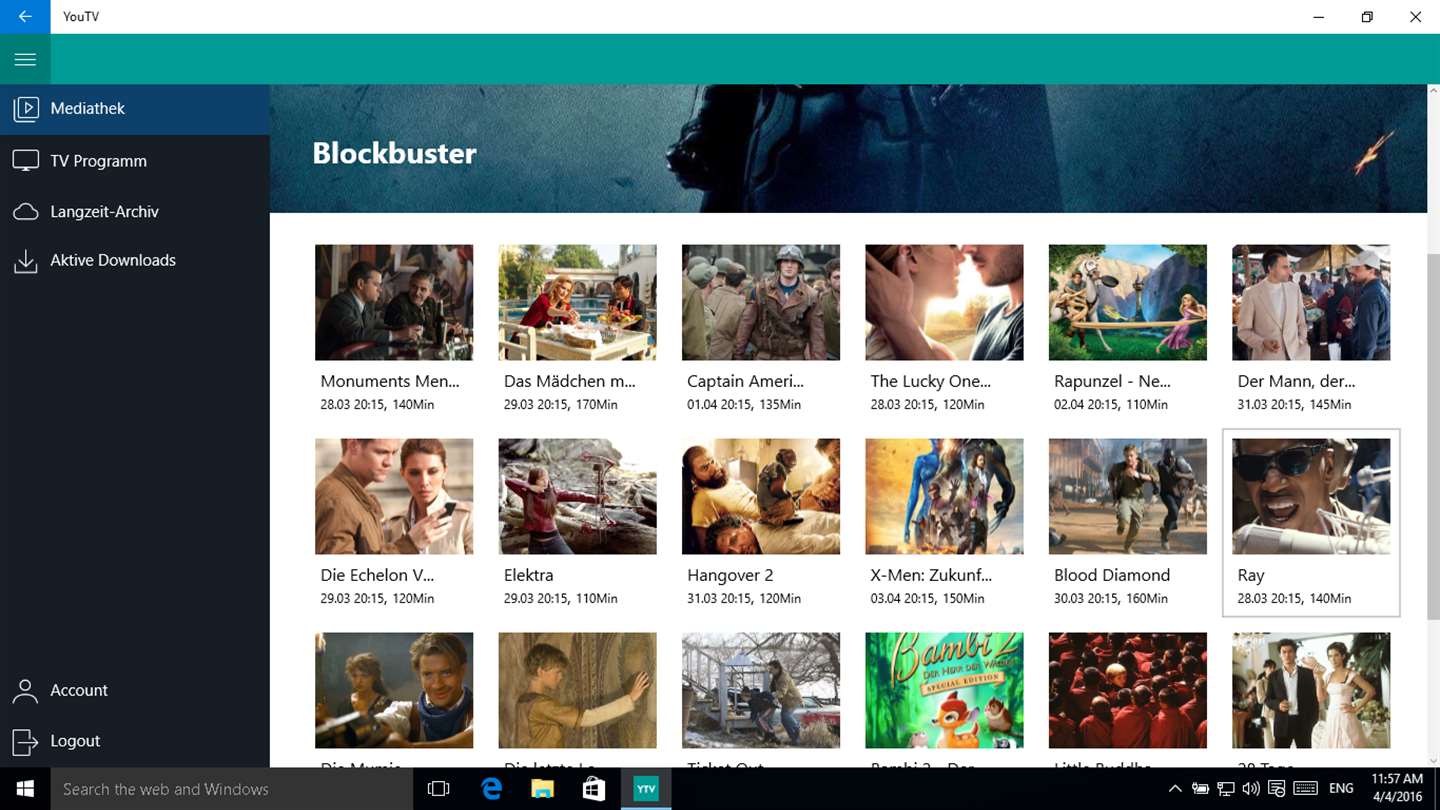The height and width of the screenshot is (810, 1440).
Task: Go back with the arrow button
Action: (25, 17)
